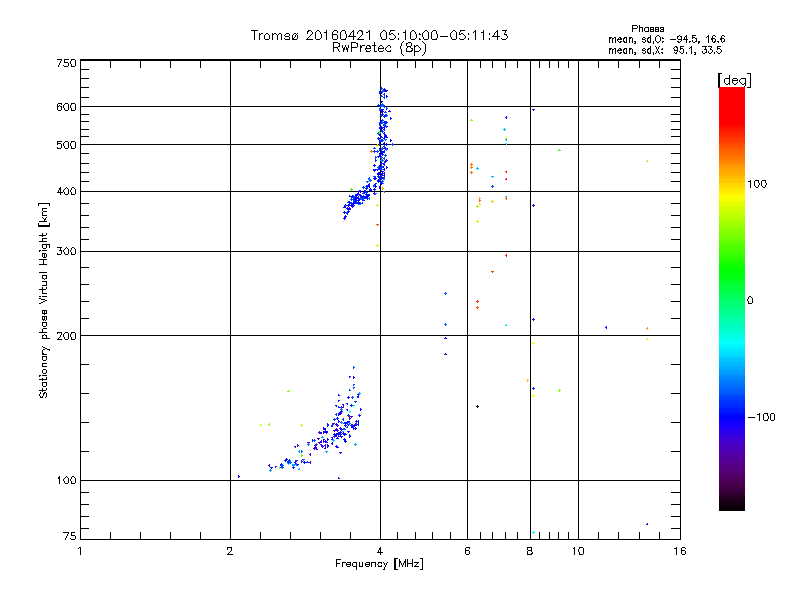Click the color bar label '100'
This screenshot has height=600, width=800.
pos(757,184)
